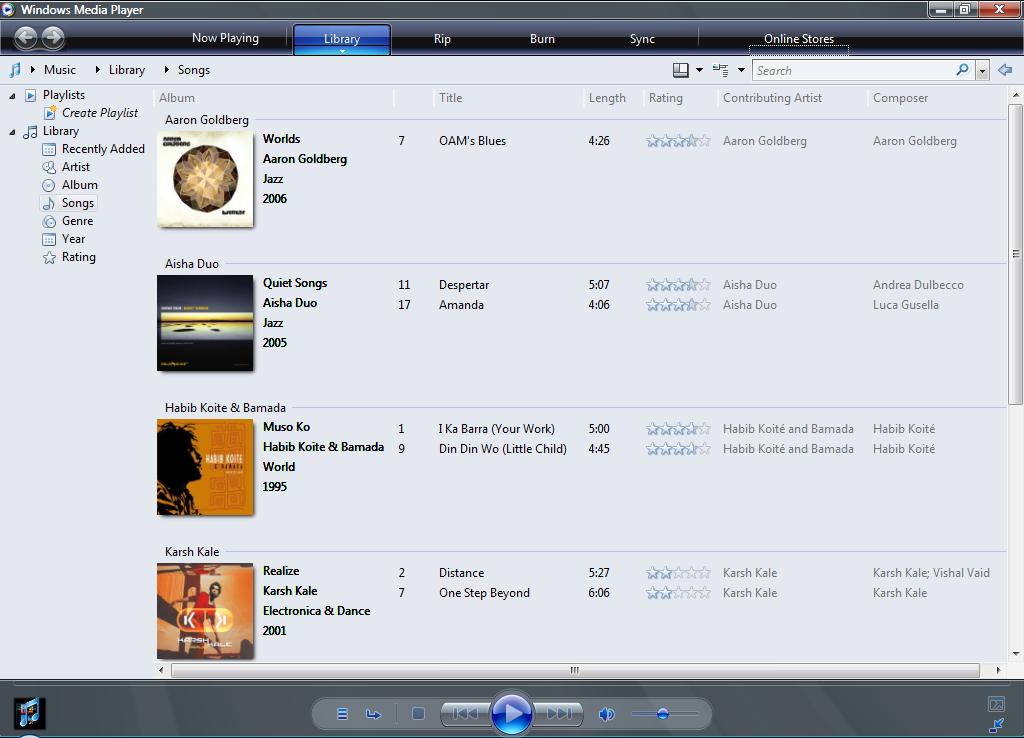Set stars for Din Din Wo (Little Child)
The image size is (1024, 738).
[x=678, y=449]
